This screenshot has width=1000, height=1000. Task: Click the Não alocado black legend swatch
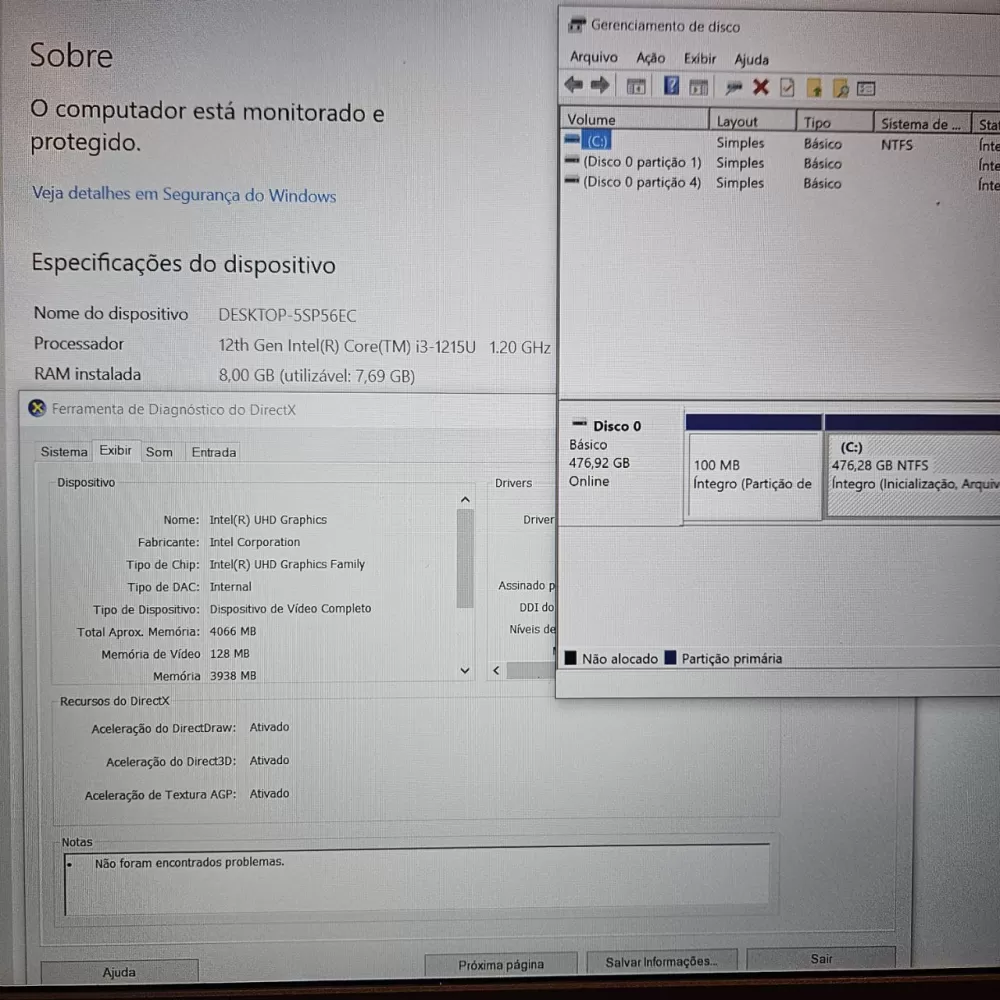tap(571, 658)
